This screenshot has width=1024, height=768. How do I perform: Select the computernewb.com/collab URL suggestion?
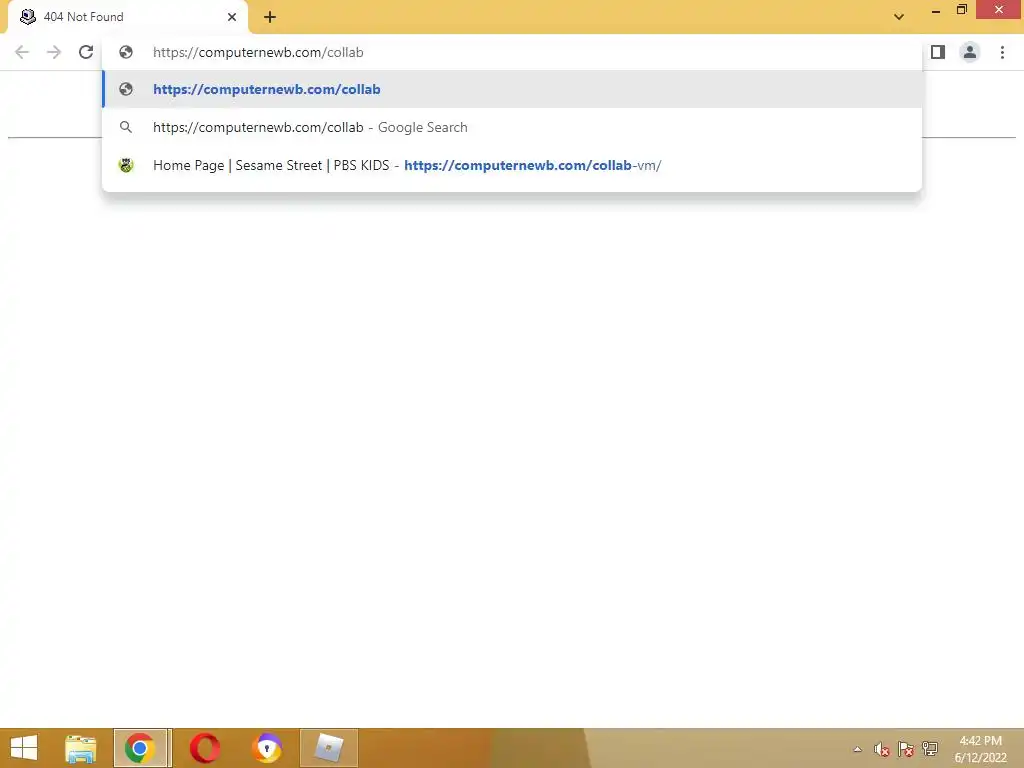tap(512, 89)
